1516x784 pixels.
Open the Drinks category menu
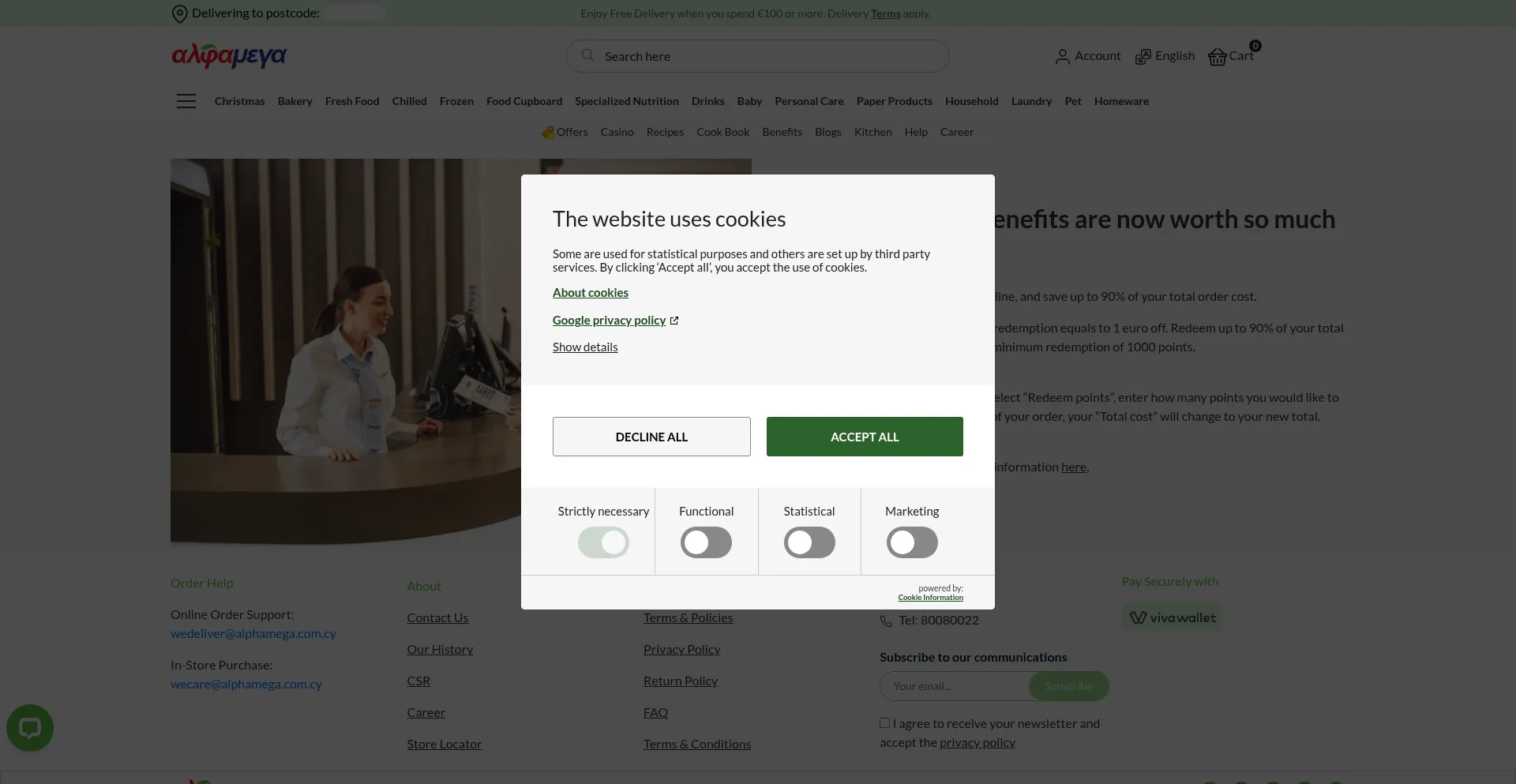[x=707, y=101]
